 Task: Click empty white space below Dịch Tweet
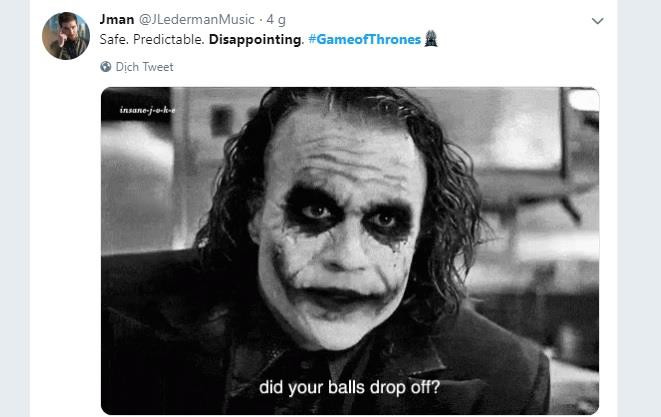pos(337,80)
